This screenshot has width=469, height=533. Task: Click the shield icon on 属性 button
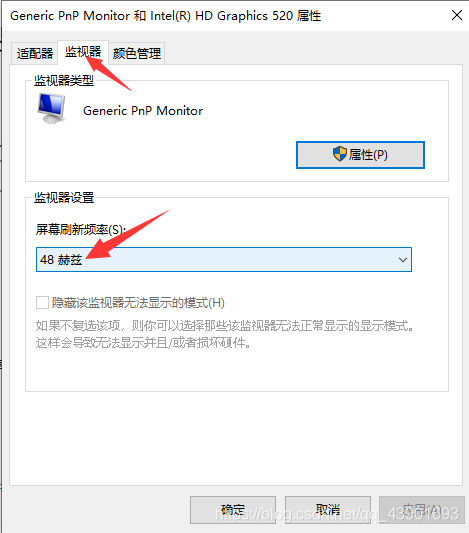click(x=340, y=154)
